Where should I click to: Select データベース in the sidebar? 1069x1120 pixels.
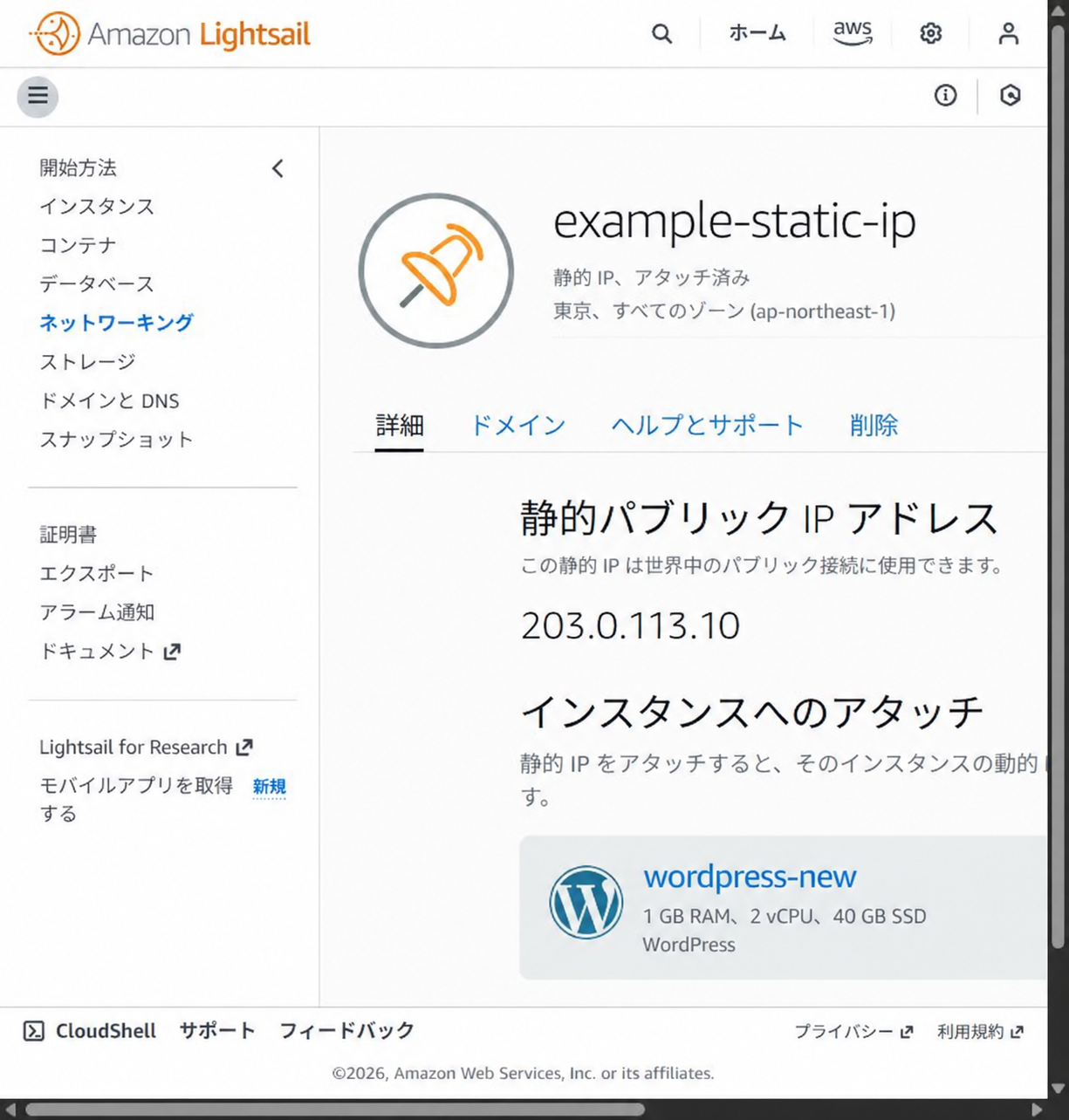(97, 283)
